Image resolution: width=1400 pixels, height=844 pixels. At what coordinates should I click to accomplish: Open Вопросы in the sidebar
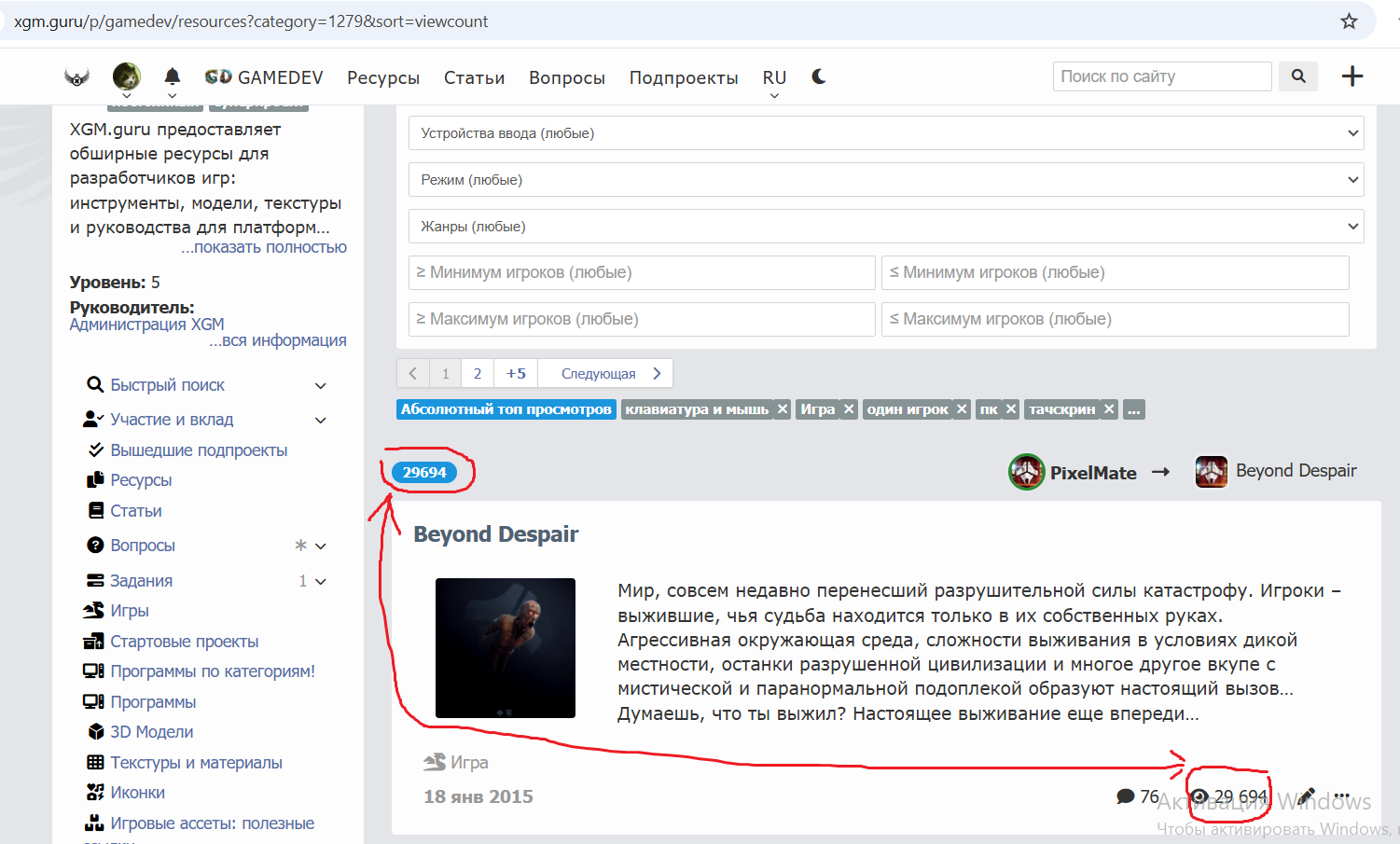point(143,546)
